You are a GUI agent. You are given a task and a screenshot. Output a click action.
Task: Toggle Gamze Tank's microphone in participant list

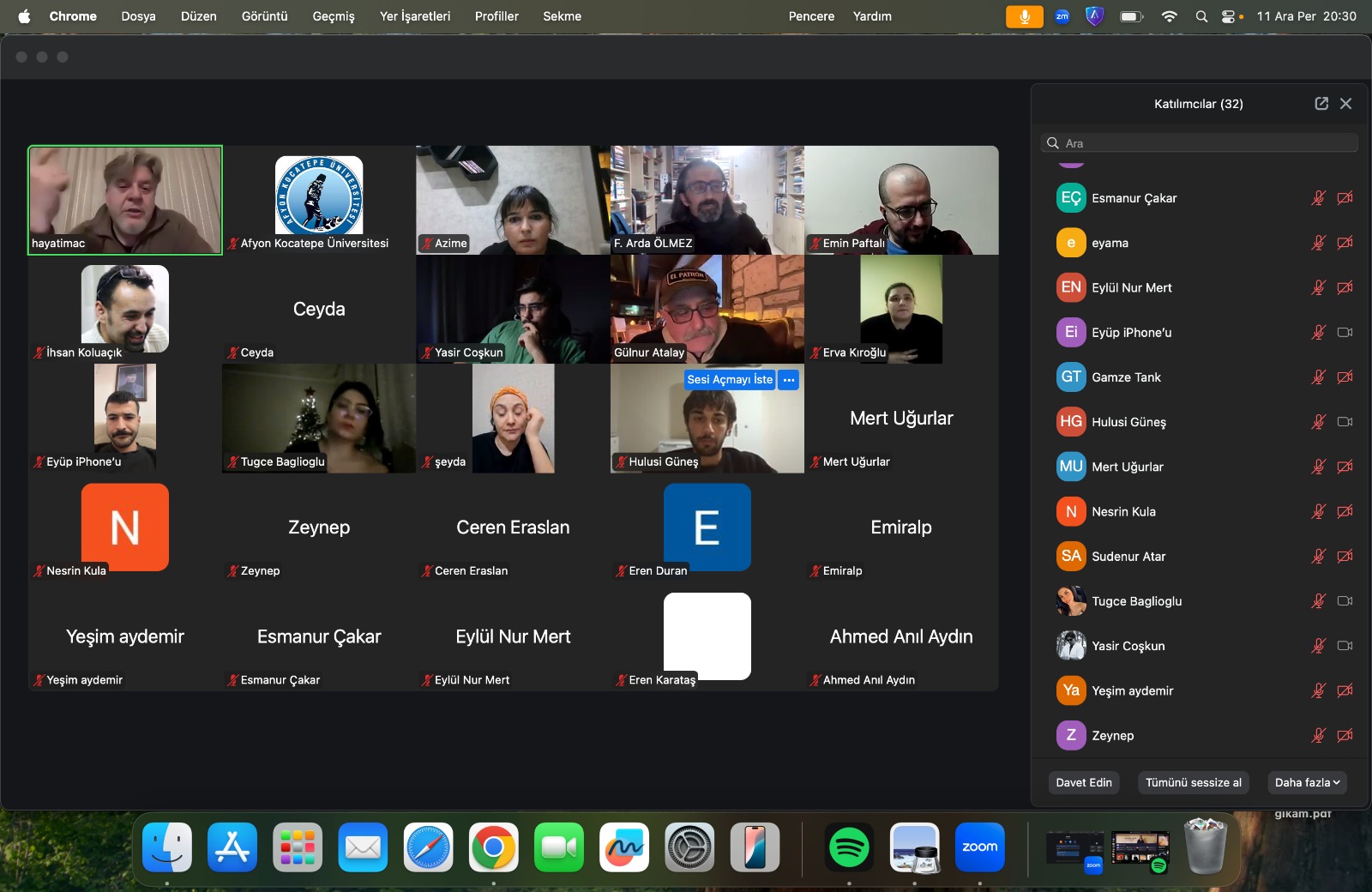click(x=1318, y=377)
